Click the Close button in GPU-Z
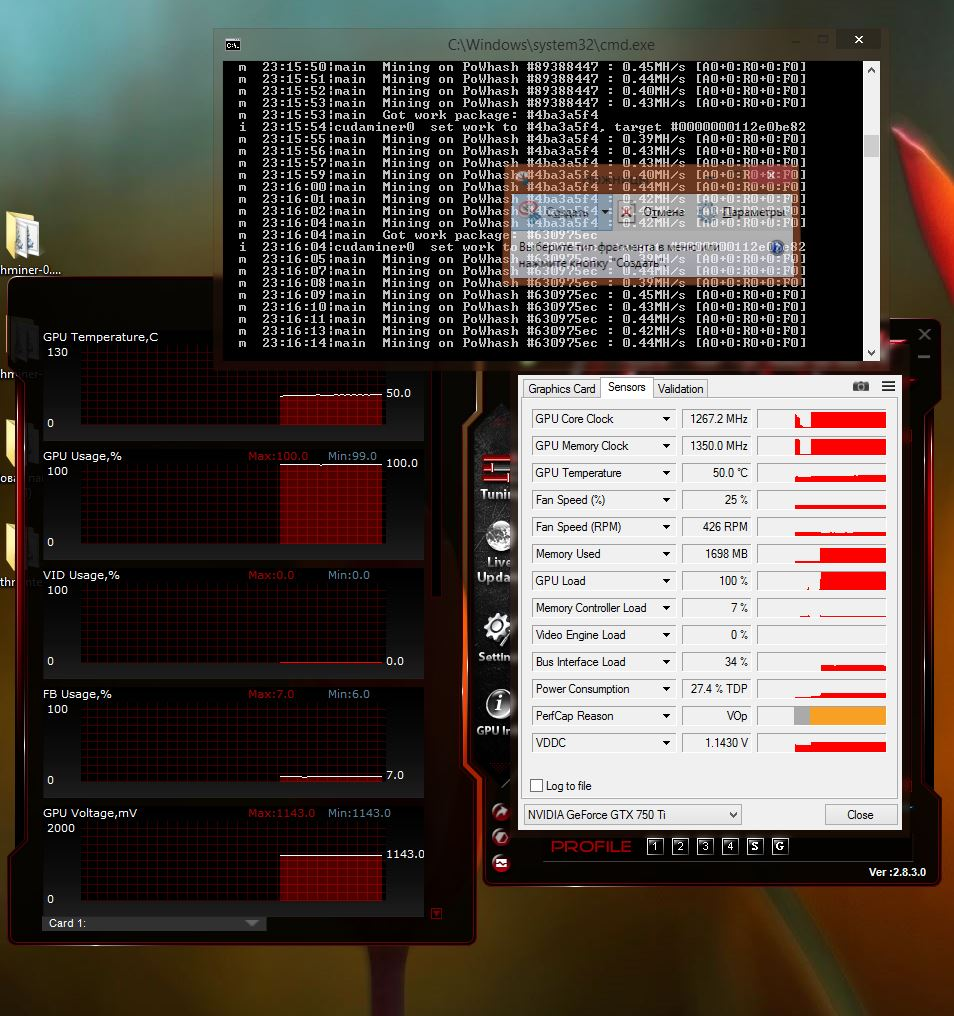The height and width of the screenshot is (1016, 954). (860, 815)
